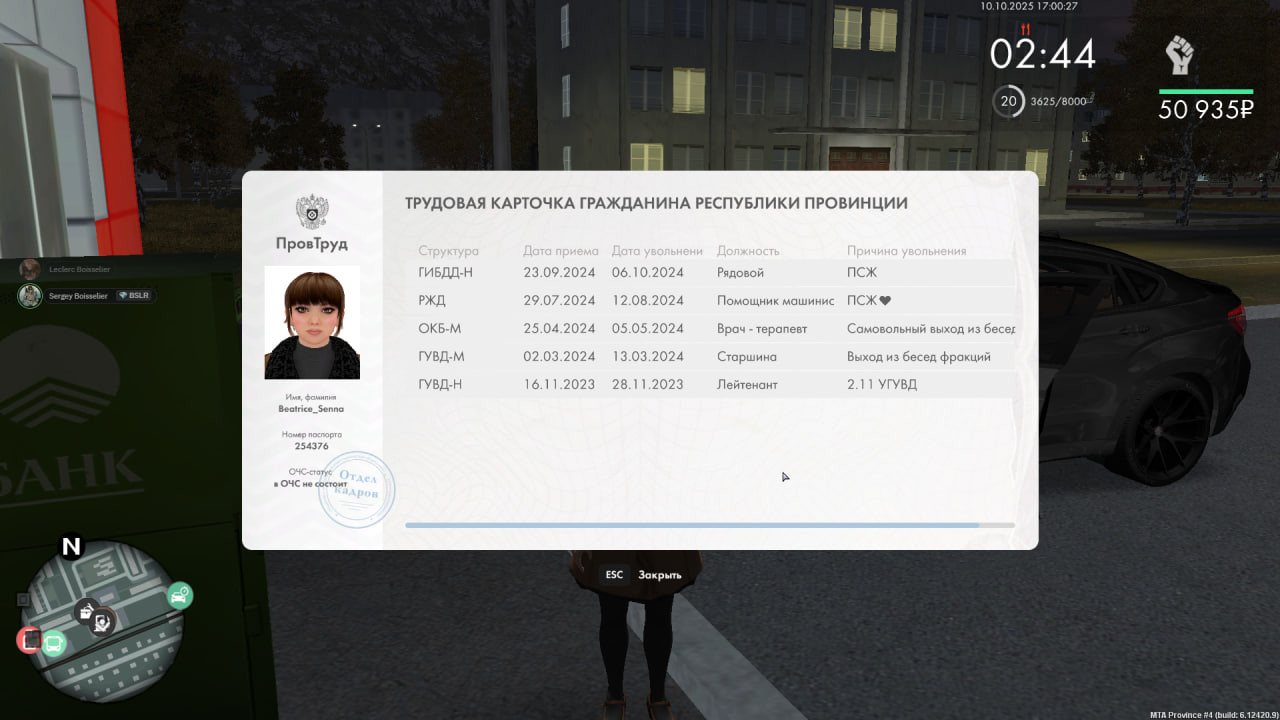1280x720 pixels.
Task: Click the player portrait marker on minimap
Action: (x=102, y=623)
